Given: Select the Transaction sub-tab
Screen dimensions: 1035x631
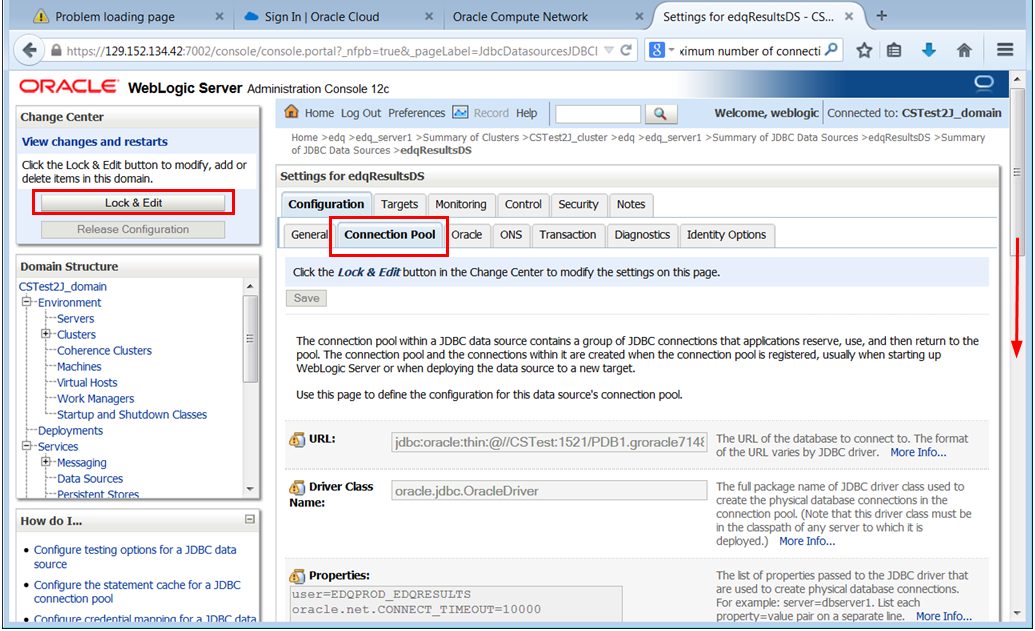Looking at the screenshot, I should click(568, 235).
